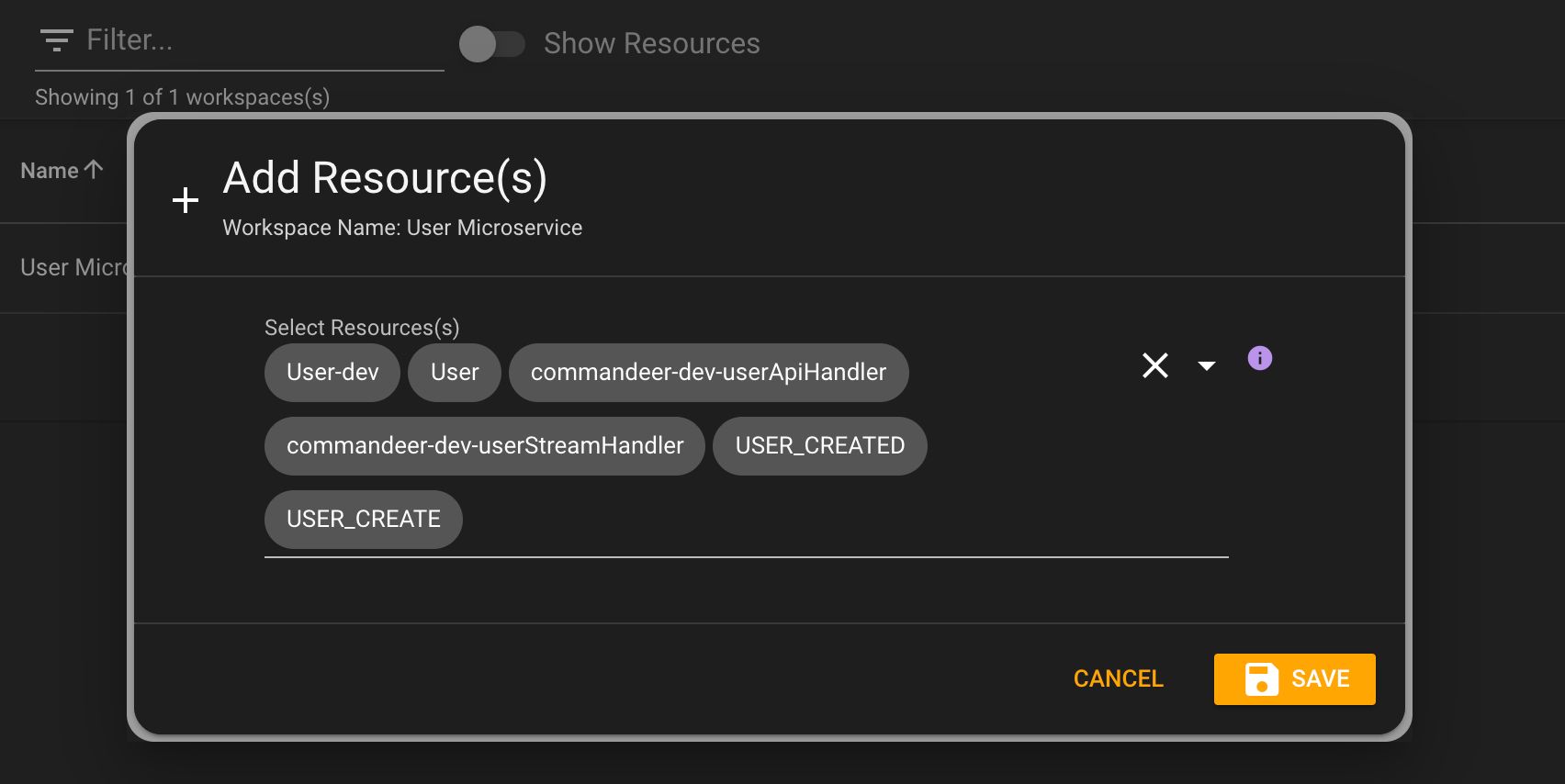Click the Add Resource(s) heading
Viewport: 1565px width, 784px height.
[386, 178]
